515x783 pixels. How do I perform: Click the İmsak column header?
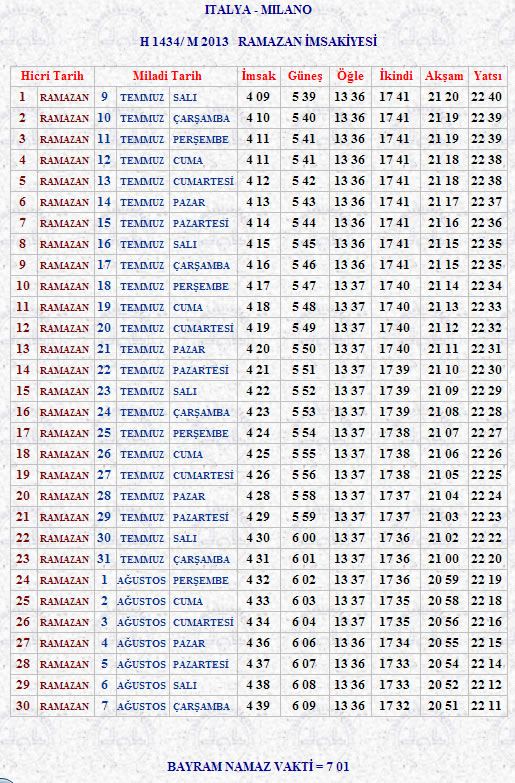(x=259, y=76)
